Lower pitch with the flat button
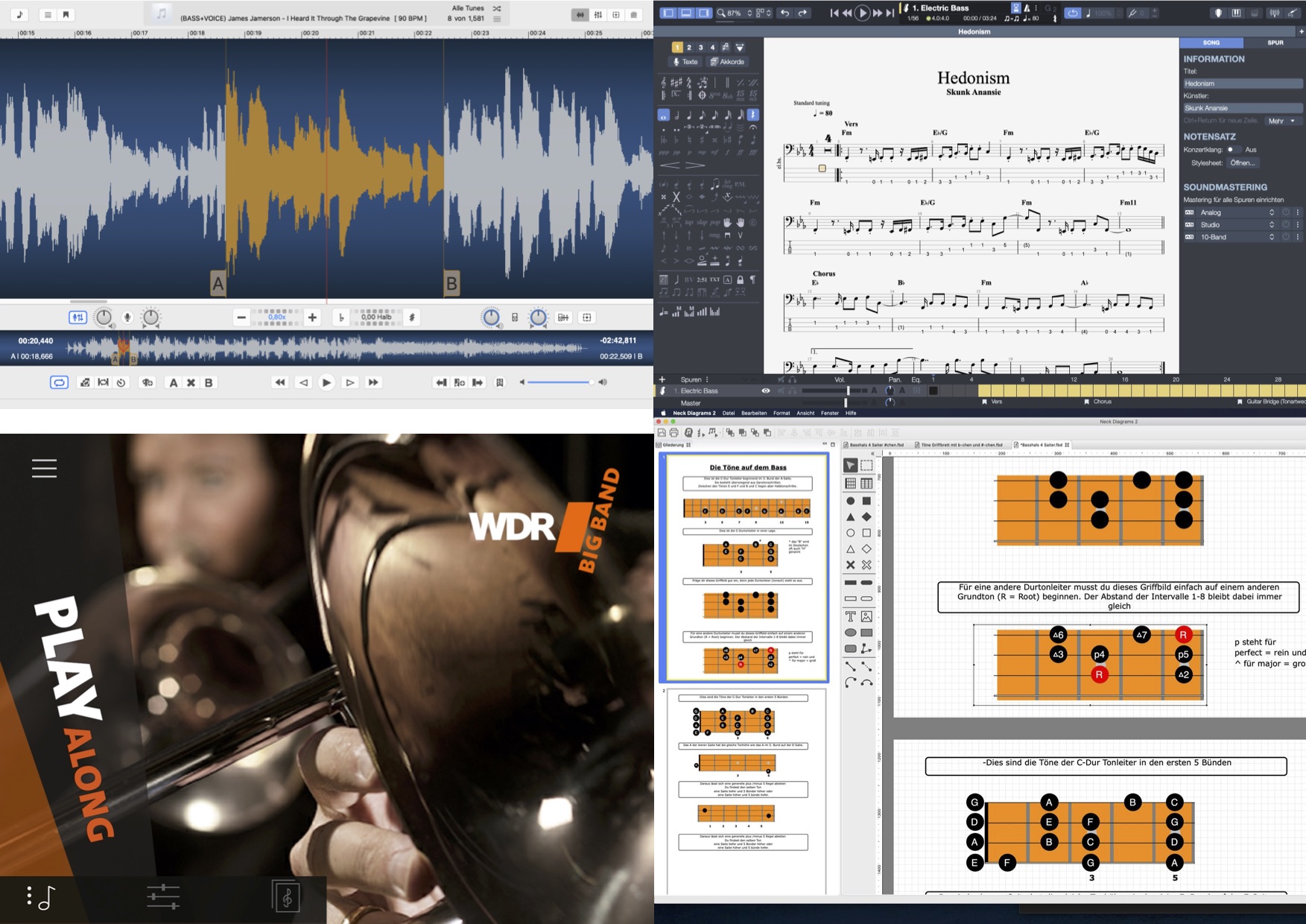The width and height of the screenshot is (1306, 924). coord(341,317)
